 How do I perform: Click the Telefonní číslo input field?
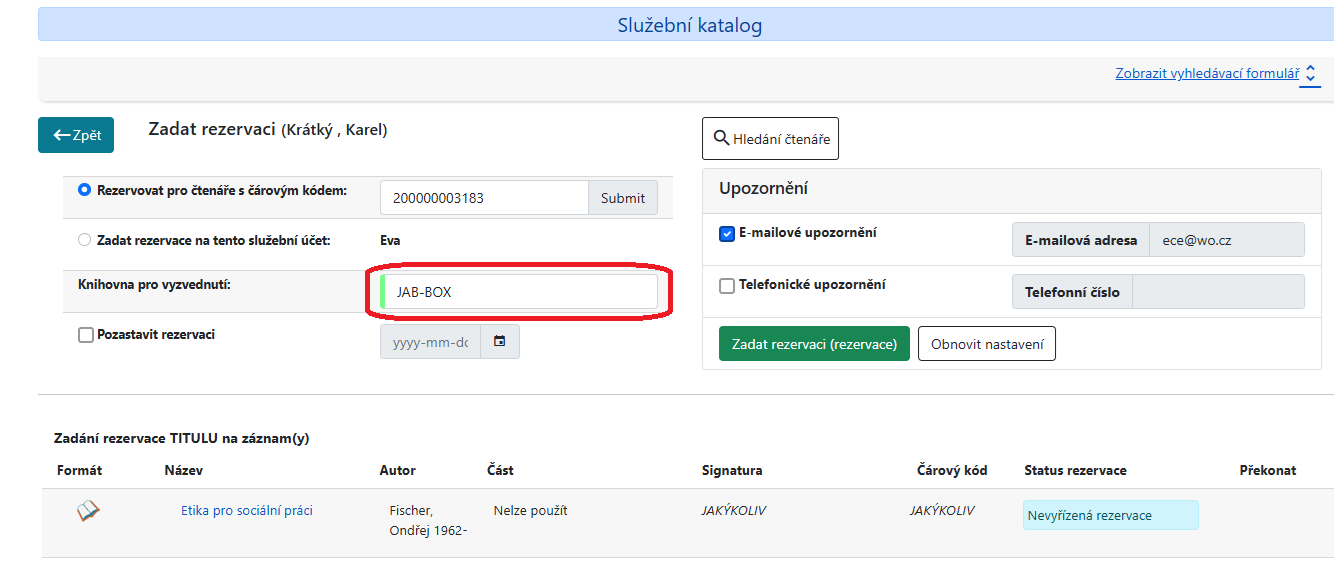tap(1218, 292)
